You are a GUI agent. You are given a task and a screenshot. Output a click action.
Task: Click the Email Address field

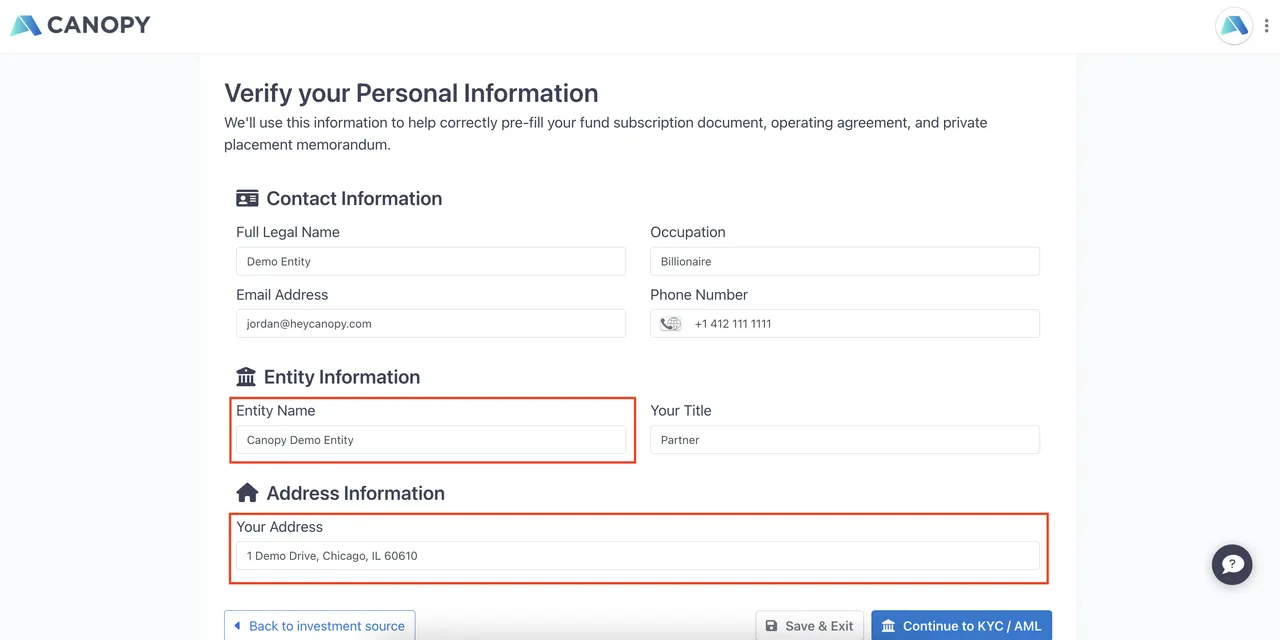(x=431, y=323)
